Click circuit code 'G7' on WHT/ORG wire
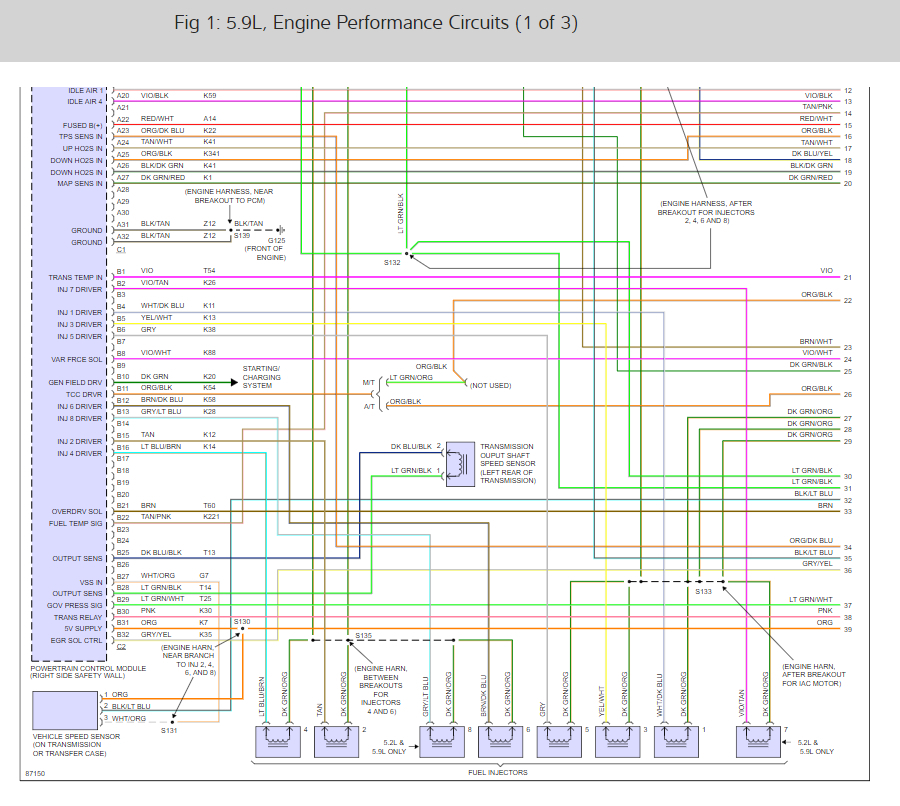Image resolution: width=900 pixels, height=806 pixels. coord(204,575)
